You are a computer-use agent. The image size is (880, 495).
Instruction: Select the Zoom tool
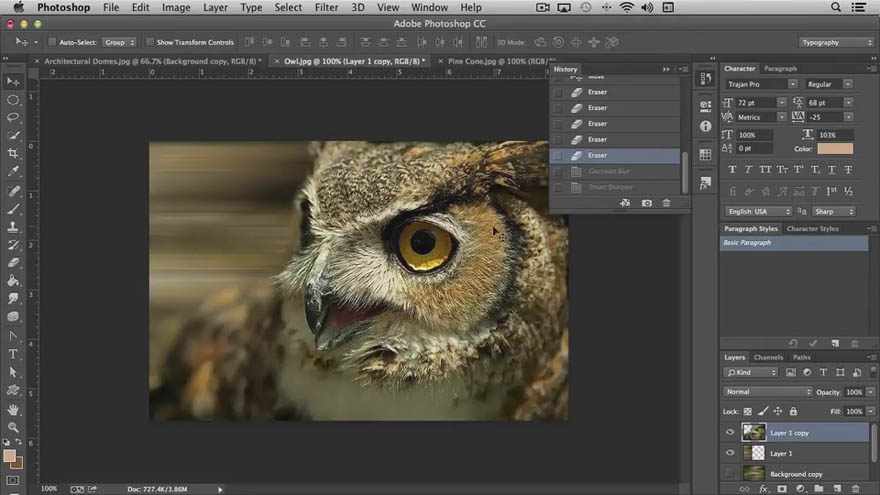[13, 427]
